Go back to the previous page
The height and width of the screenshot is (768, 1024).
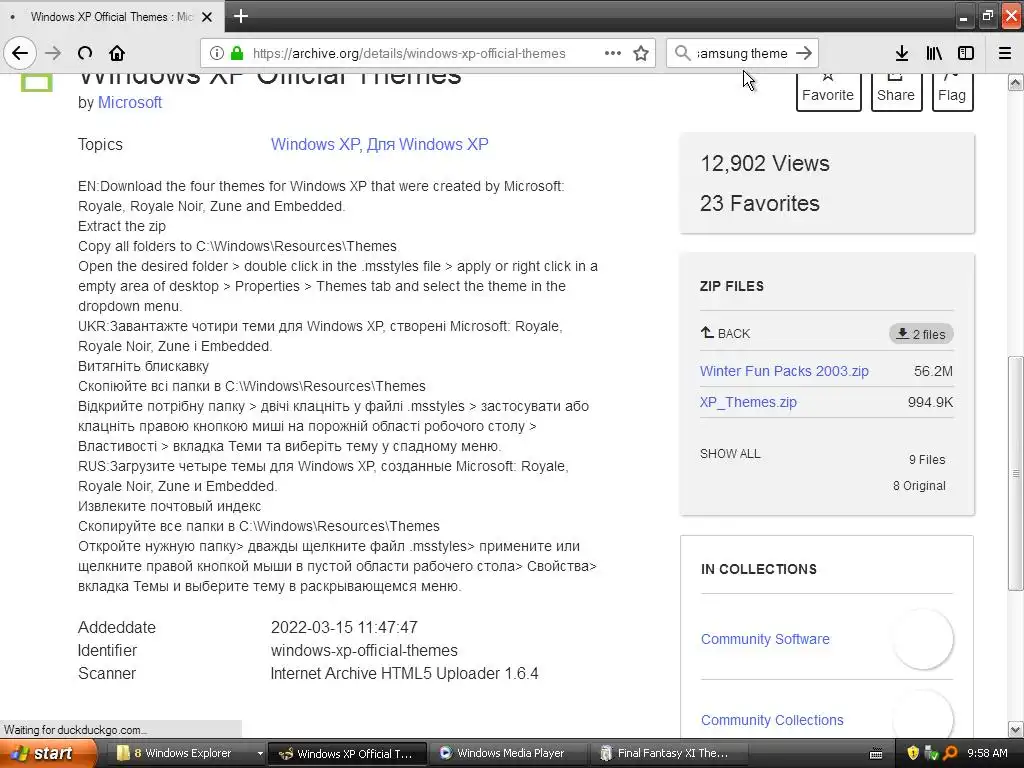pyautogui.click(x=20, y=53)
